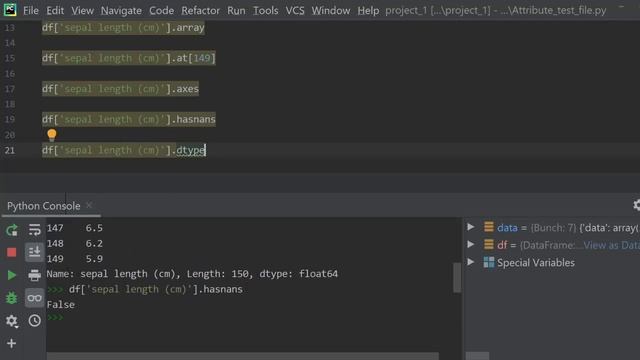The height and width of the screenshot is (360, 640).
Task: Open the Run menu
Action: [236, 10]
